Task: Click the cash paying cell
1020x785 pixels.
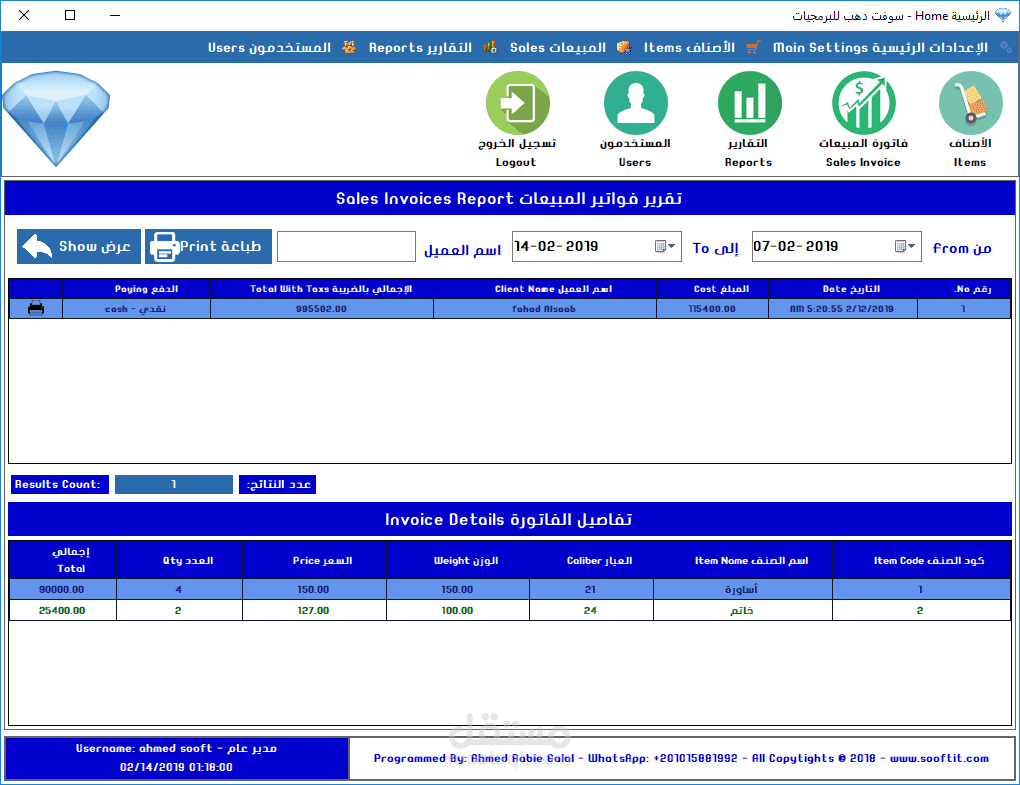Action: [137, 309]
